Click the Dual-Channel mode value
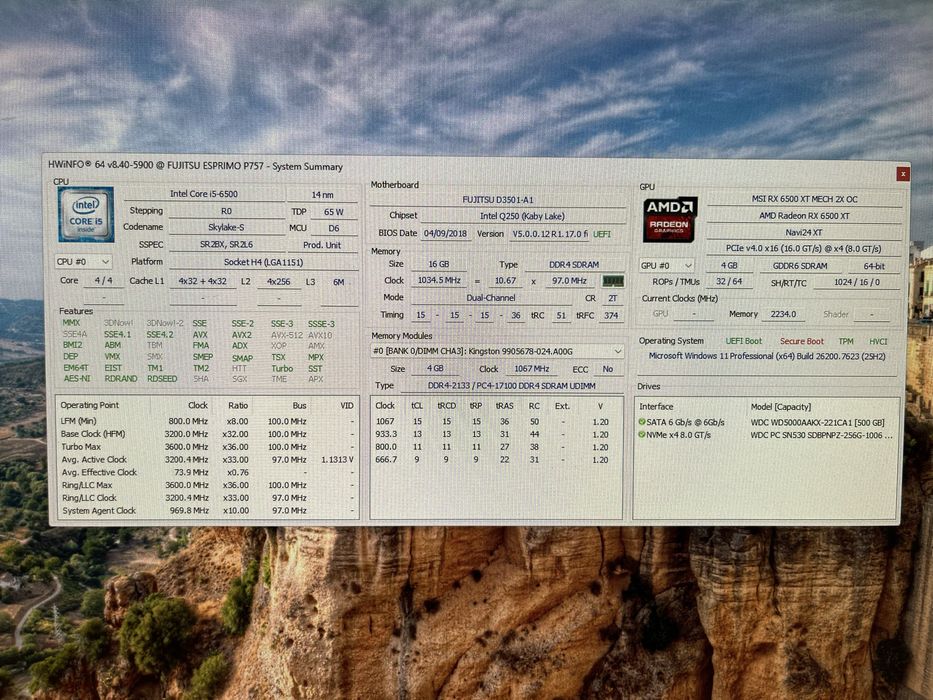The width and height of the screenshot is (933, 700). point(491,298)
